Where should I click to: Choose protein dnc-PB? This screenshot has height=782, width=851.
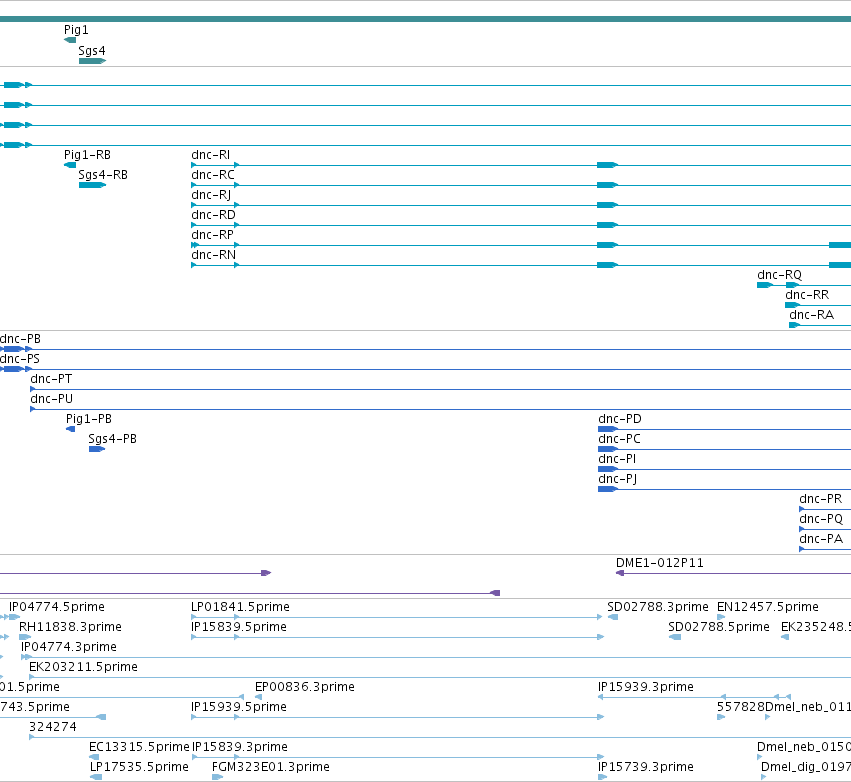[x=20, y=339]
